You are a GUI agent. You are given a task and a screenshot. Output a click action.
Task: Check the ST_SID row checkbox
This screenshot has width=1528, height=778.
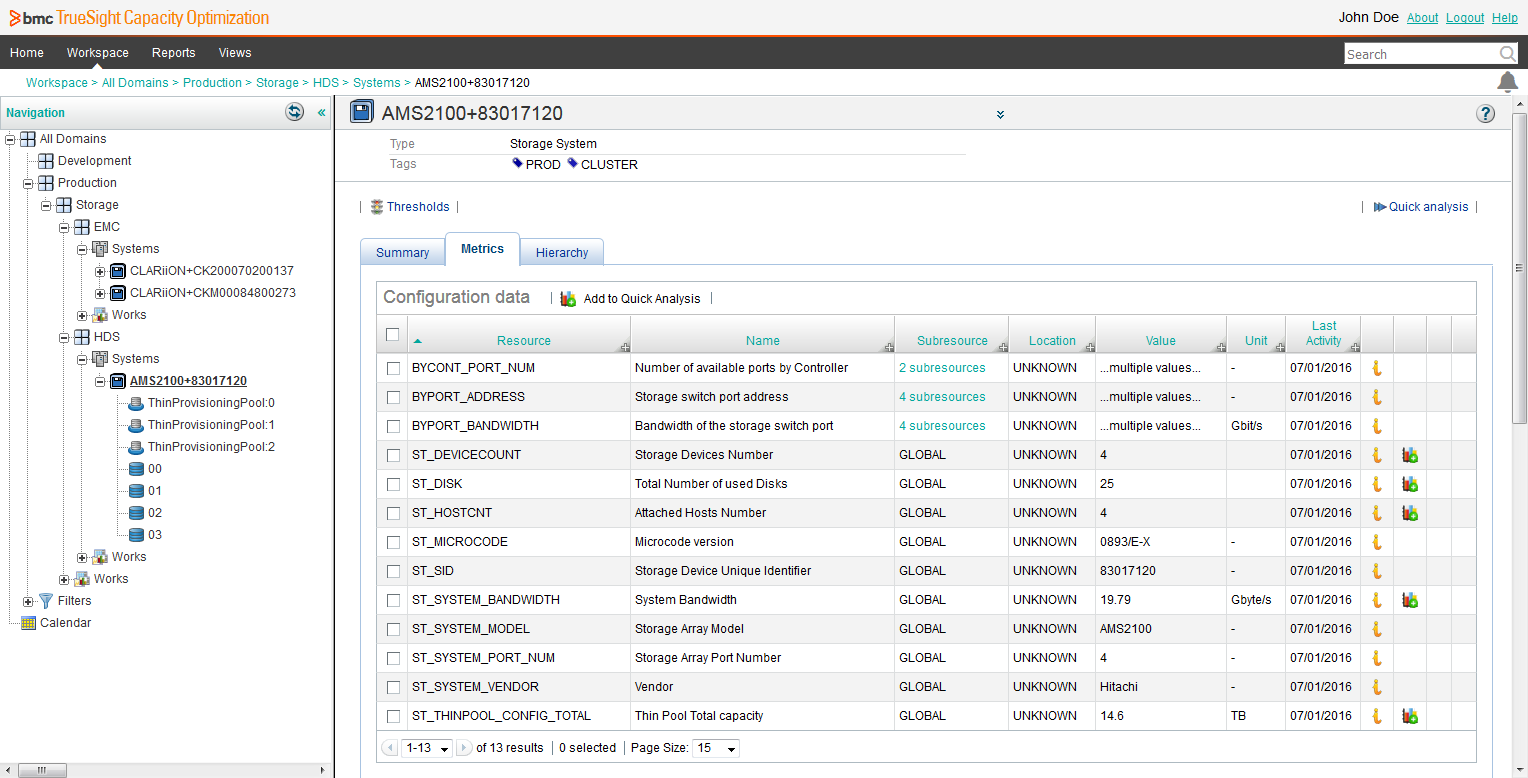click(394, 572)
